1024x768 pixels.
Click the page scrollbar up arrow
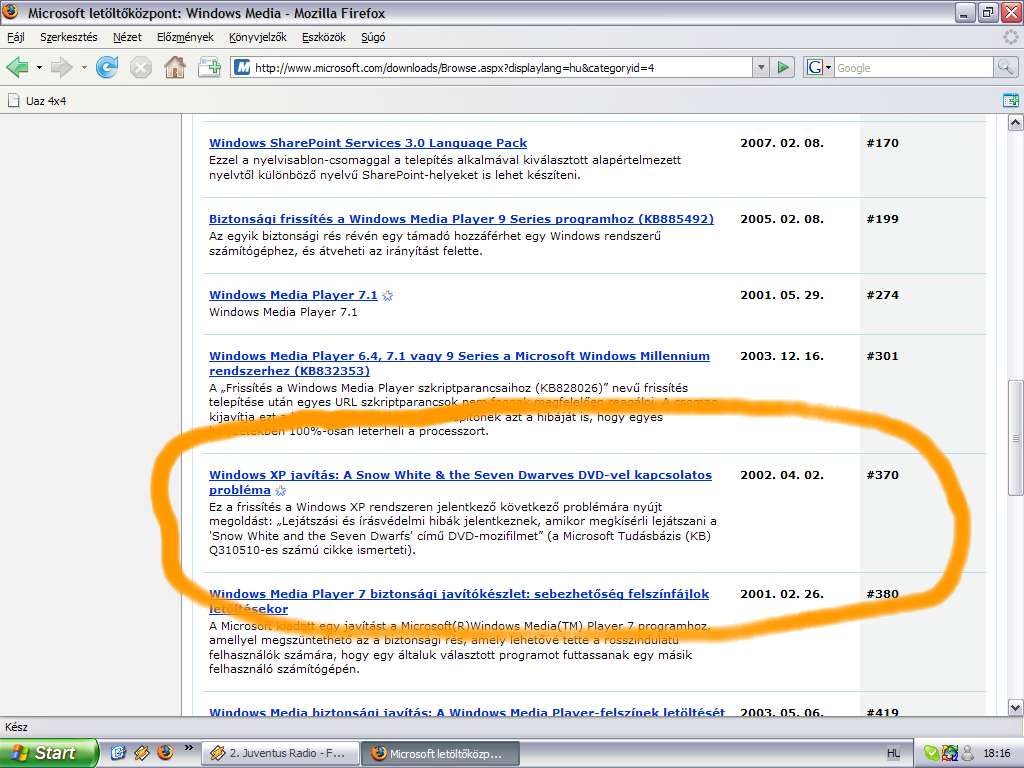(1016, 121)
